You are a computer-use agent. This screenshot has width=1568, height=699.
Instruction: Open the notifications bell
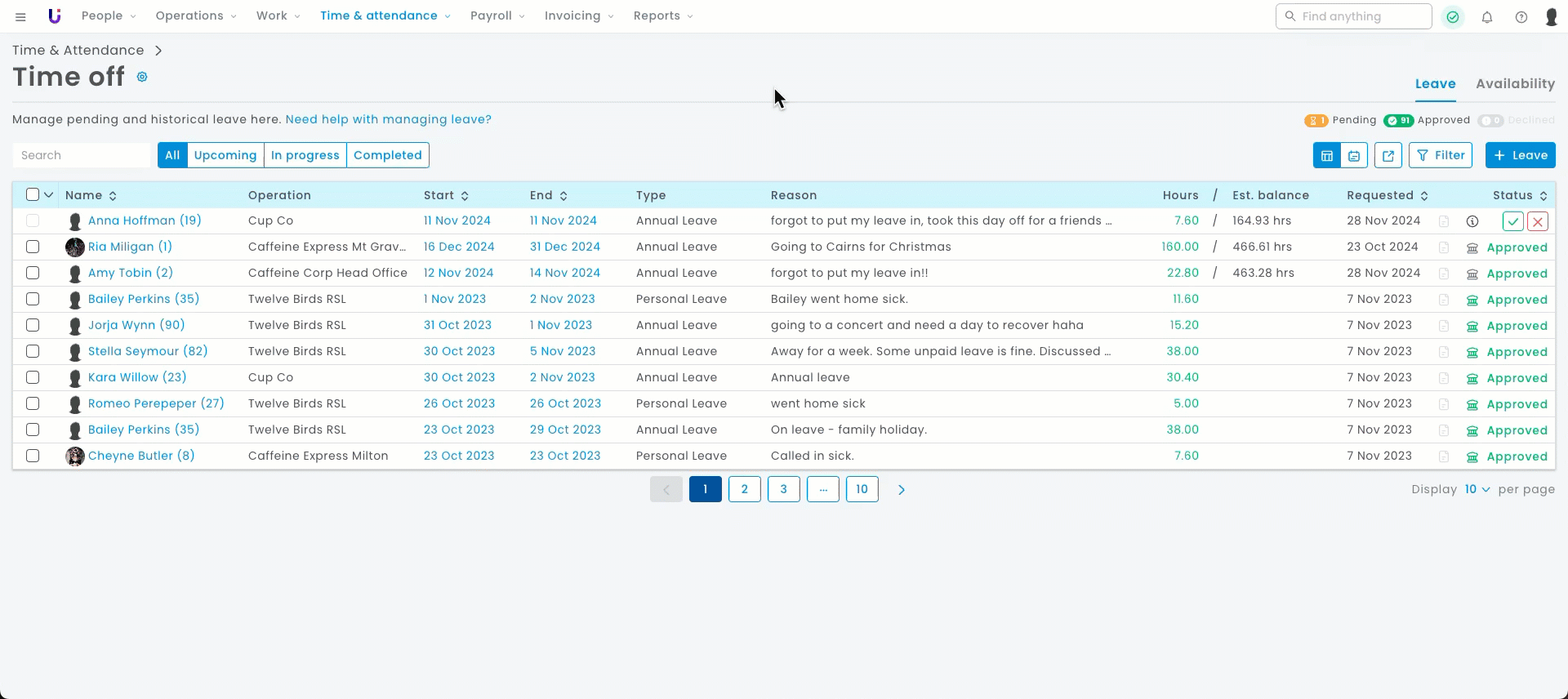coord(1487,17)
